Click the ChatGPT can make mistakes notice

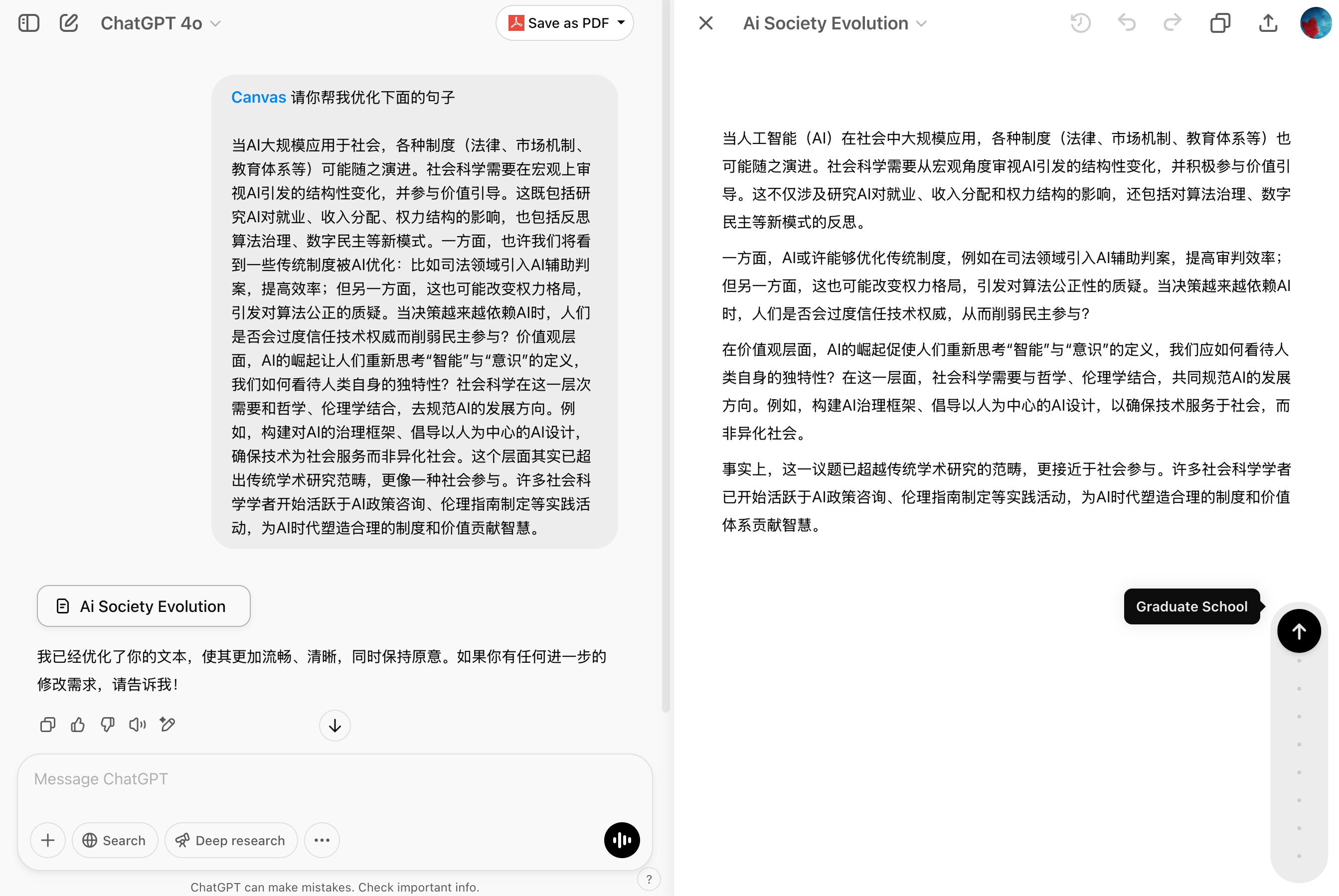335,887
